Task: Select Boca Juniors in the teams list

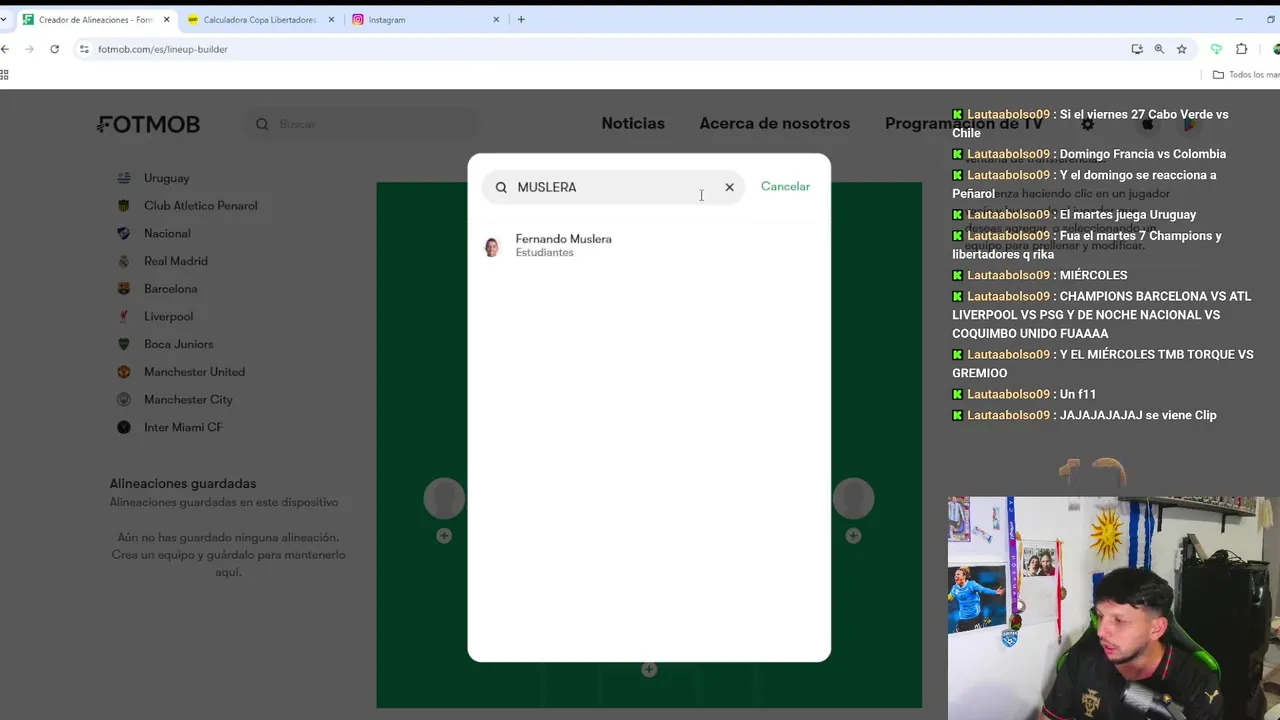Action: coord(178,344)
